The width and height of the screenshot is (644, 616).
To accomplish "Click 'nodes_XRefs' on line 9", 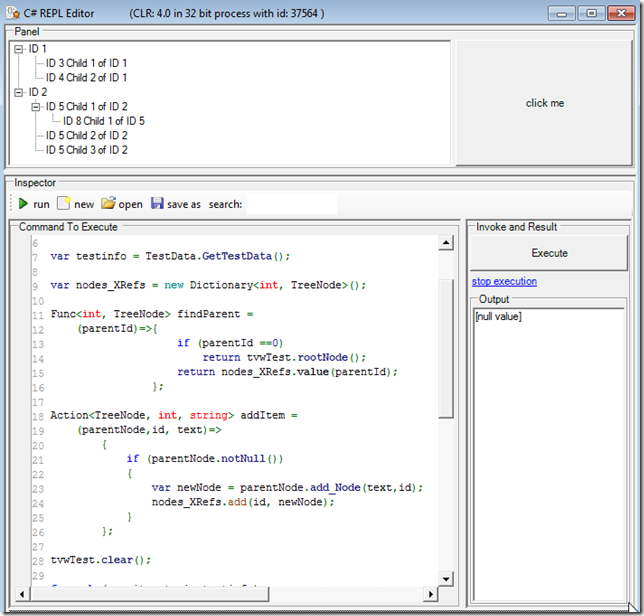I will click(110, 285).
